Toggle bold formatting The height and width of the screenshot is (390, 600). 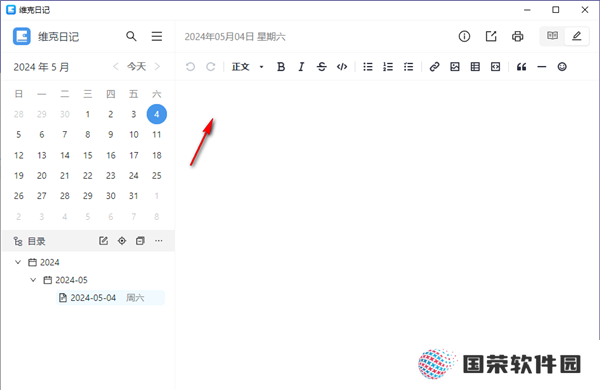point(281,67)
